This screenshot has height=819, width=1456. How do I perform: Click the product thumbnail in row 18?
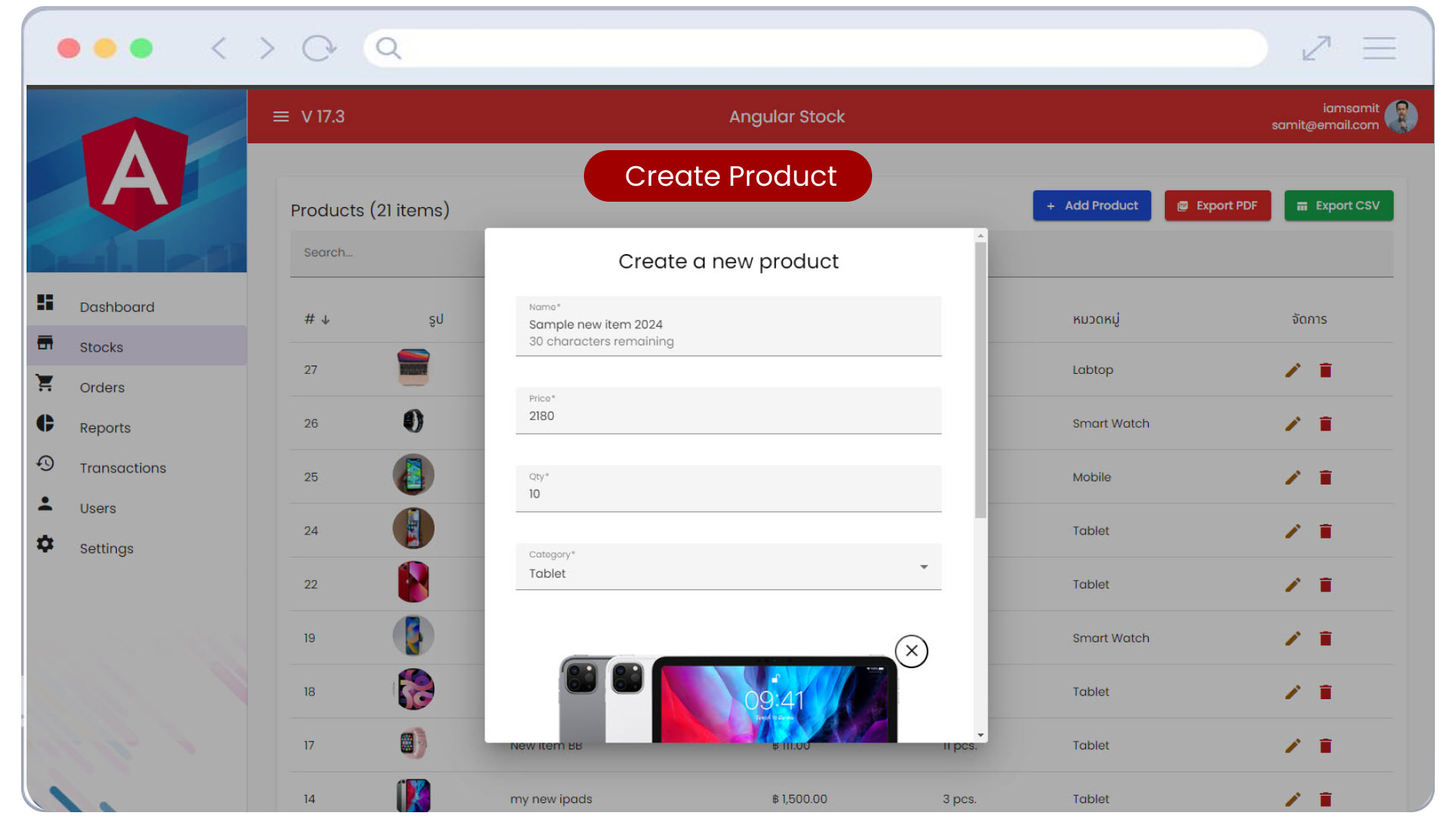(x=414, y=689)
